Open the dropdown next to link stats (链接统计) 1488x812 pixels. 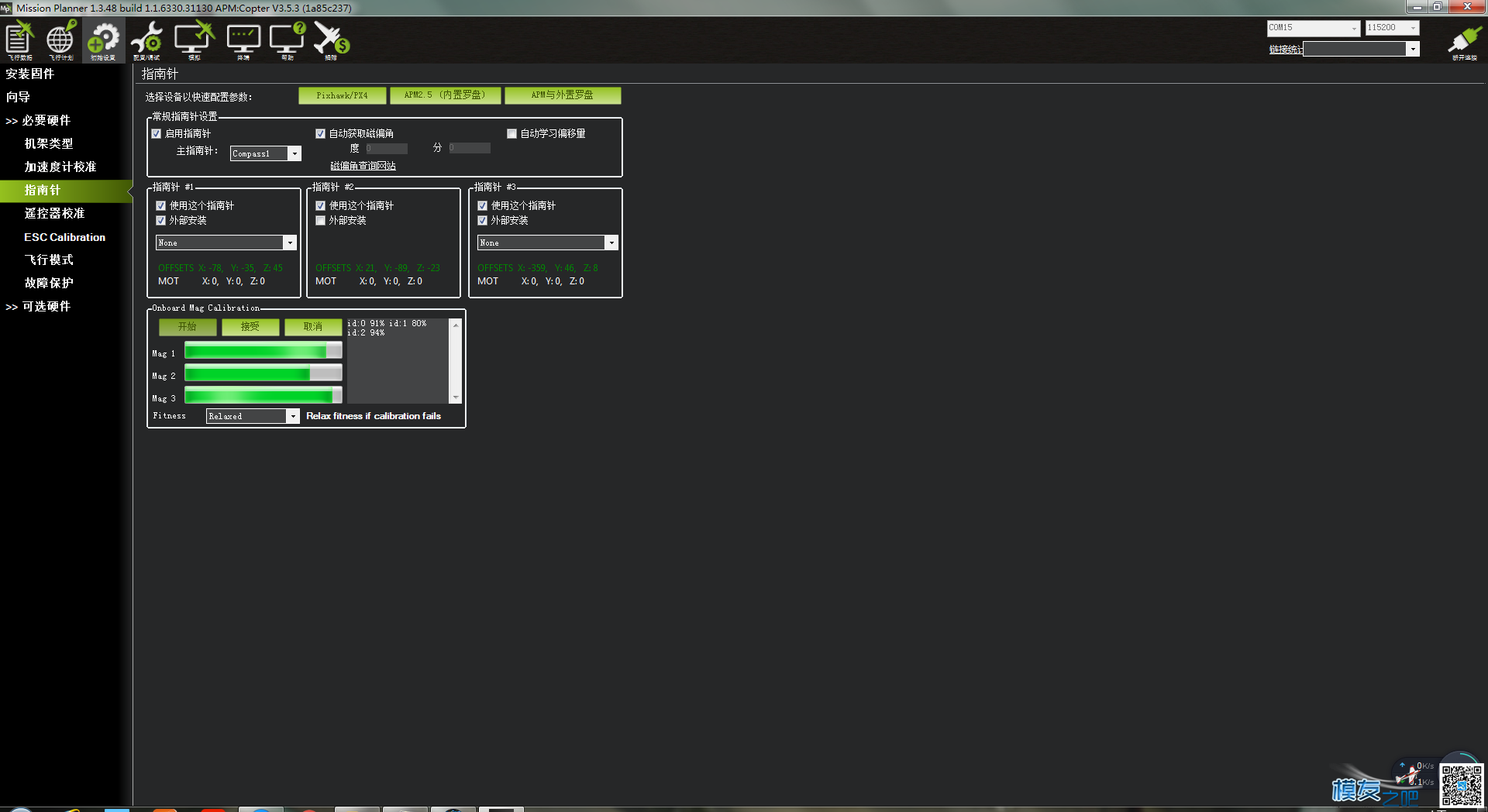pyautogui.click(x=1361, y=49)
